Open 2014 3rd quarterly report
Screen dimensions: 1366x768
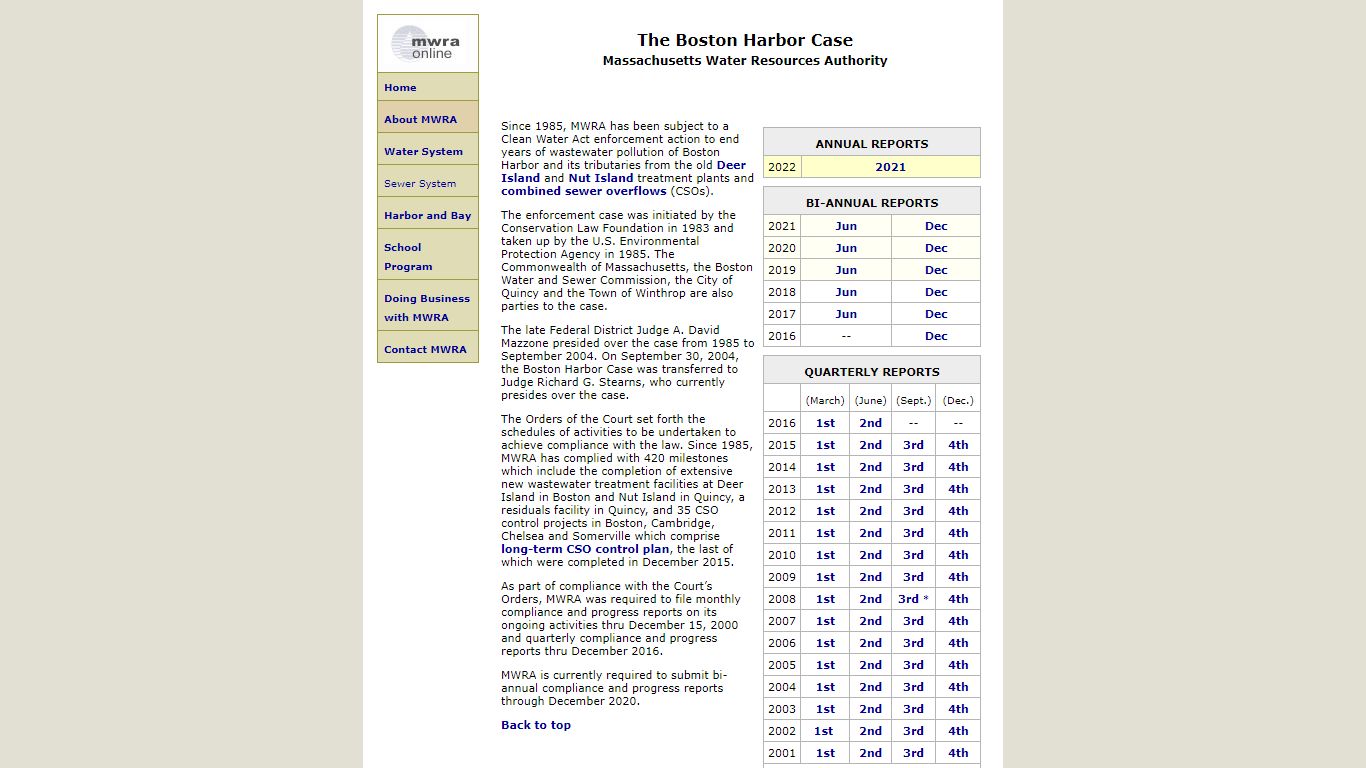pos(913,467)
